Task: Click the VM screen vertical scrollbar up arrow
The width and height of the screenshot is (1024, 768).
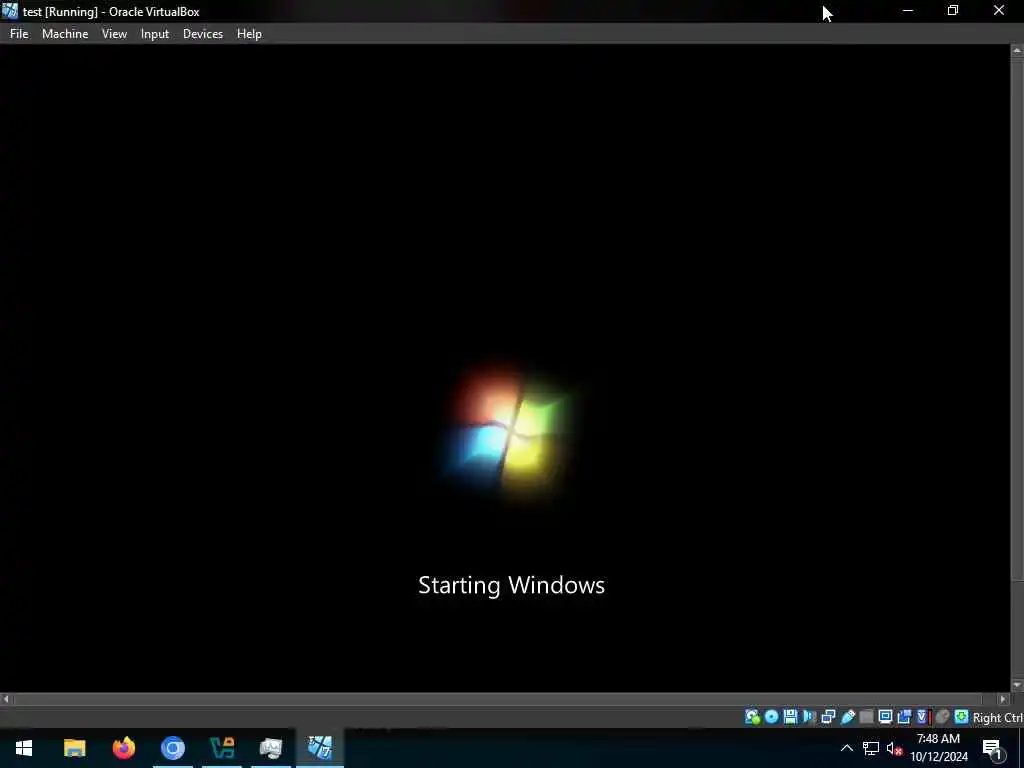Action: 1017,50
